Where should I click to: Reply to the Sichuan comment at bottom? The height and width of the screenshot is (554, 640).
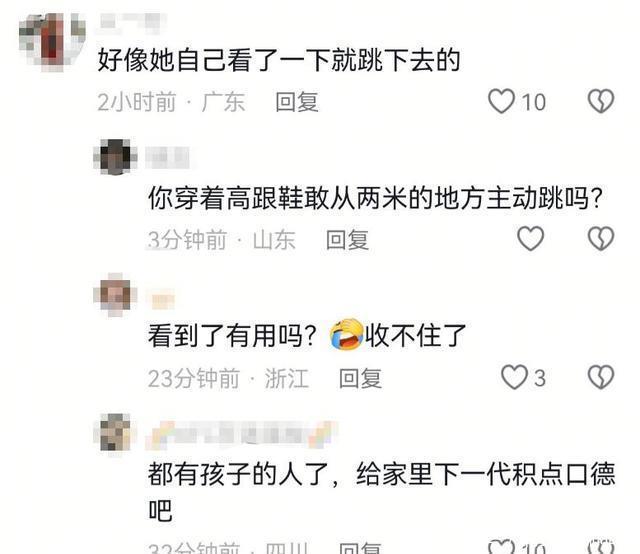click(360, 548)
